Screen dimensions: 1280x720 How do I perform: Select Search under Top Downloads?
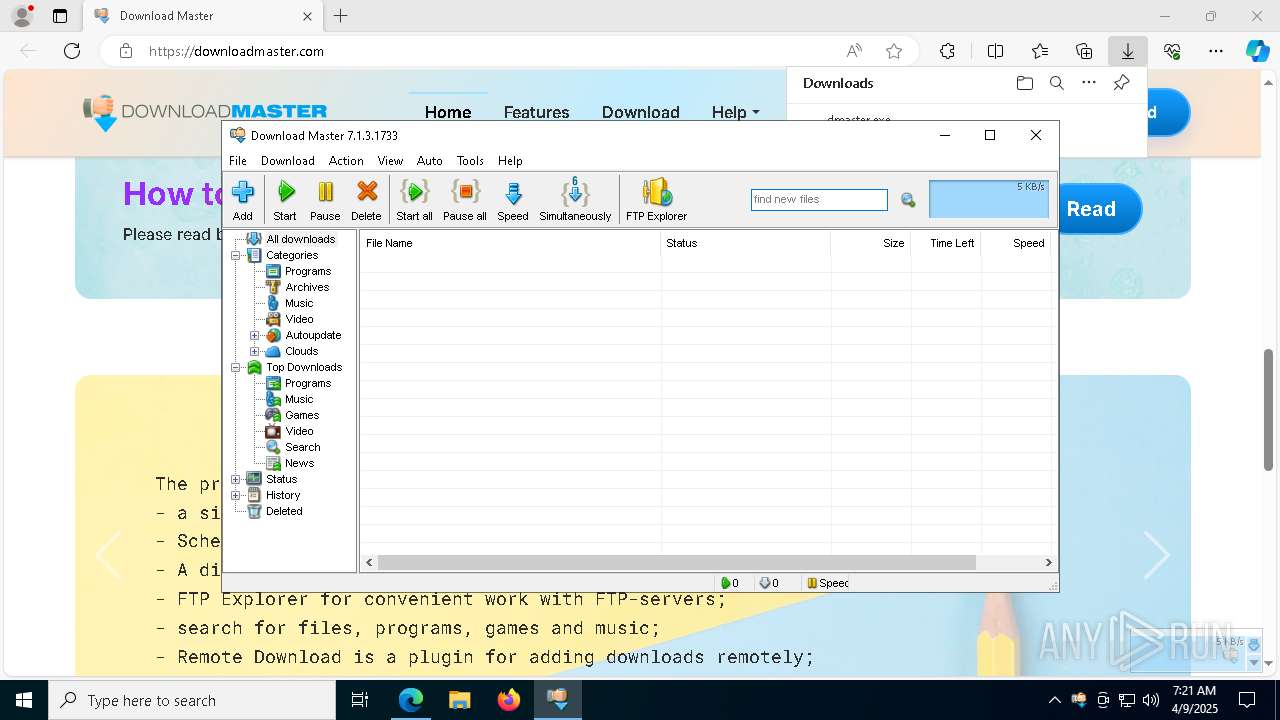(302, 447)
